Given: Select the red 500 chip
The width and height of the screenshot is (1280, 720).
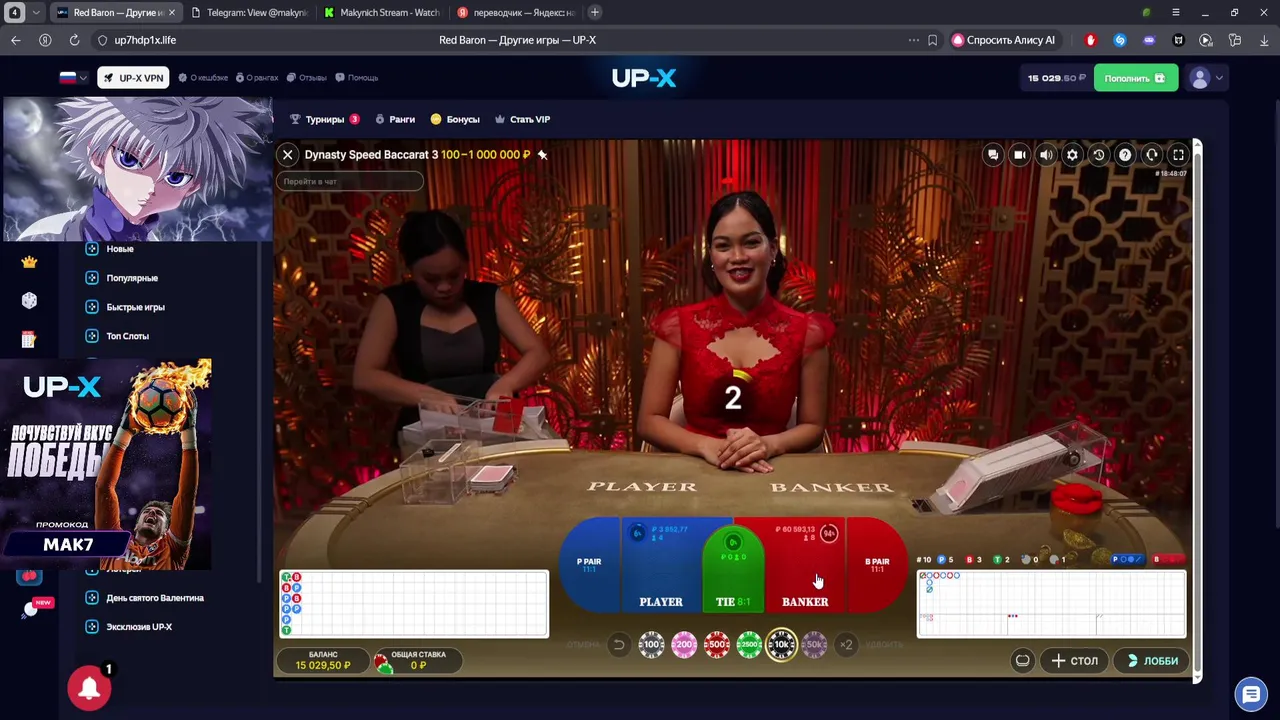Looking at the screenshot, I should [x=717, y=645].
